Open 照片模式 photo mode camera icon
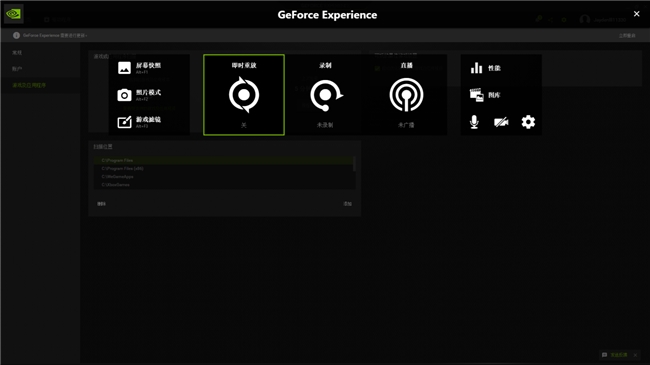Image resolution: width=650 pixels, height=365 pixels. click(124, 95)
